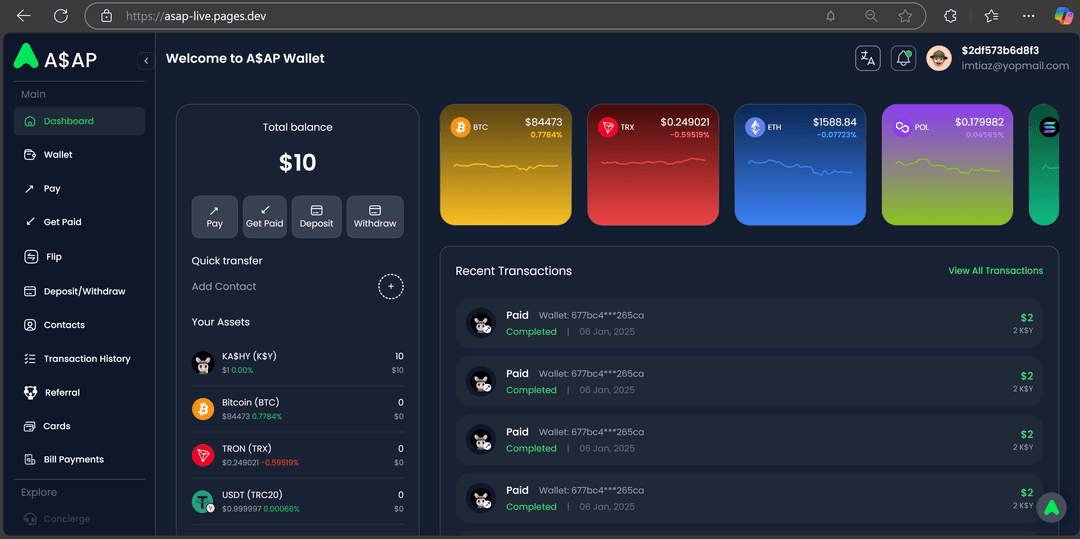1080x539 pixels.
Task: Open the notifications bell
Action: pos(904,59)
